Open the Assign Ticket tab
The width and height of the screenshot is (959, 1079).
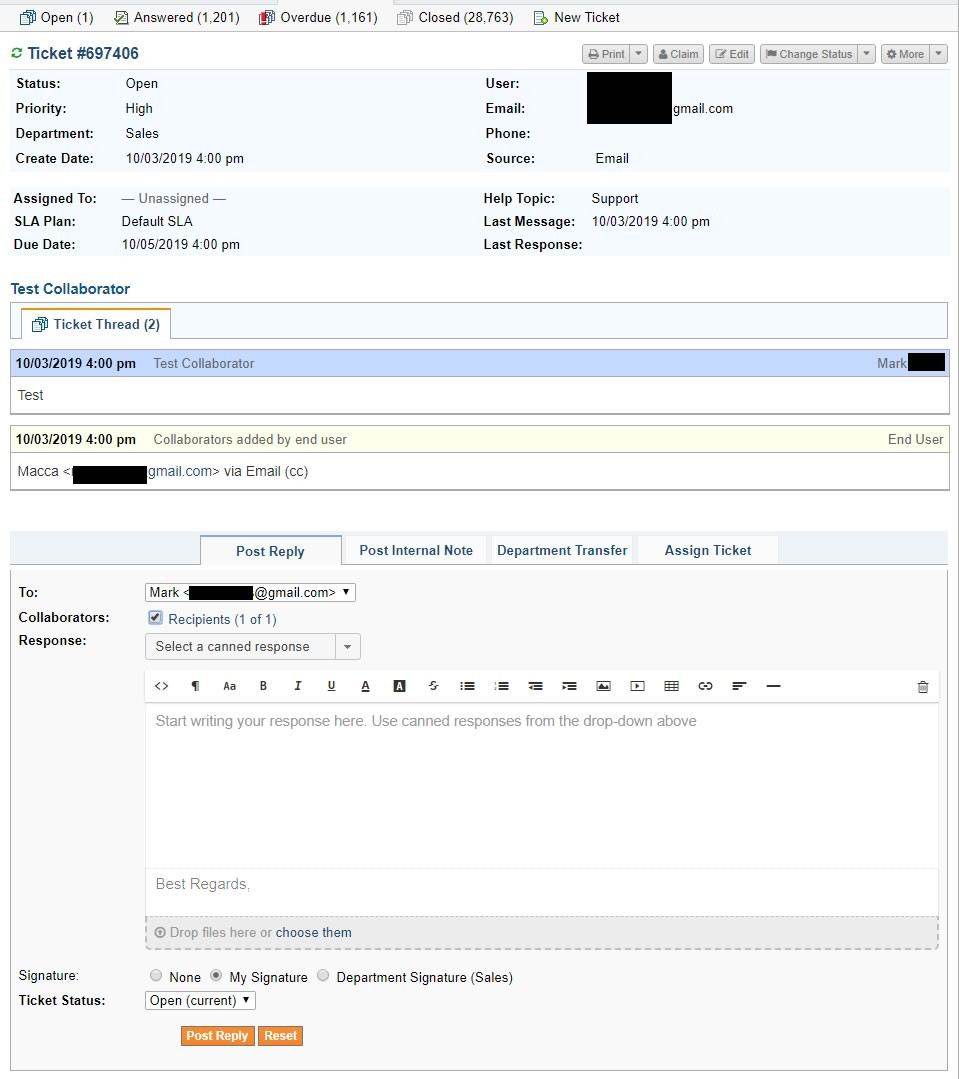(707, 550)
